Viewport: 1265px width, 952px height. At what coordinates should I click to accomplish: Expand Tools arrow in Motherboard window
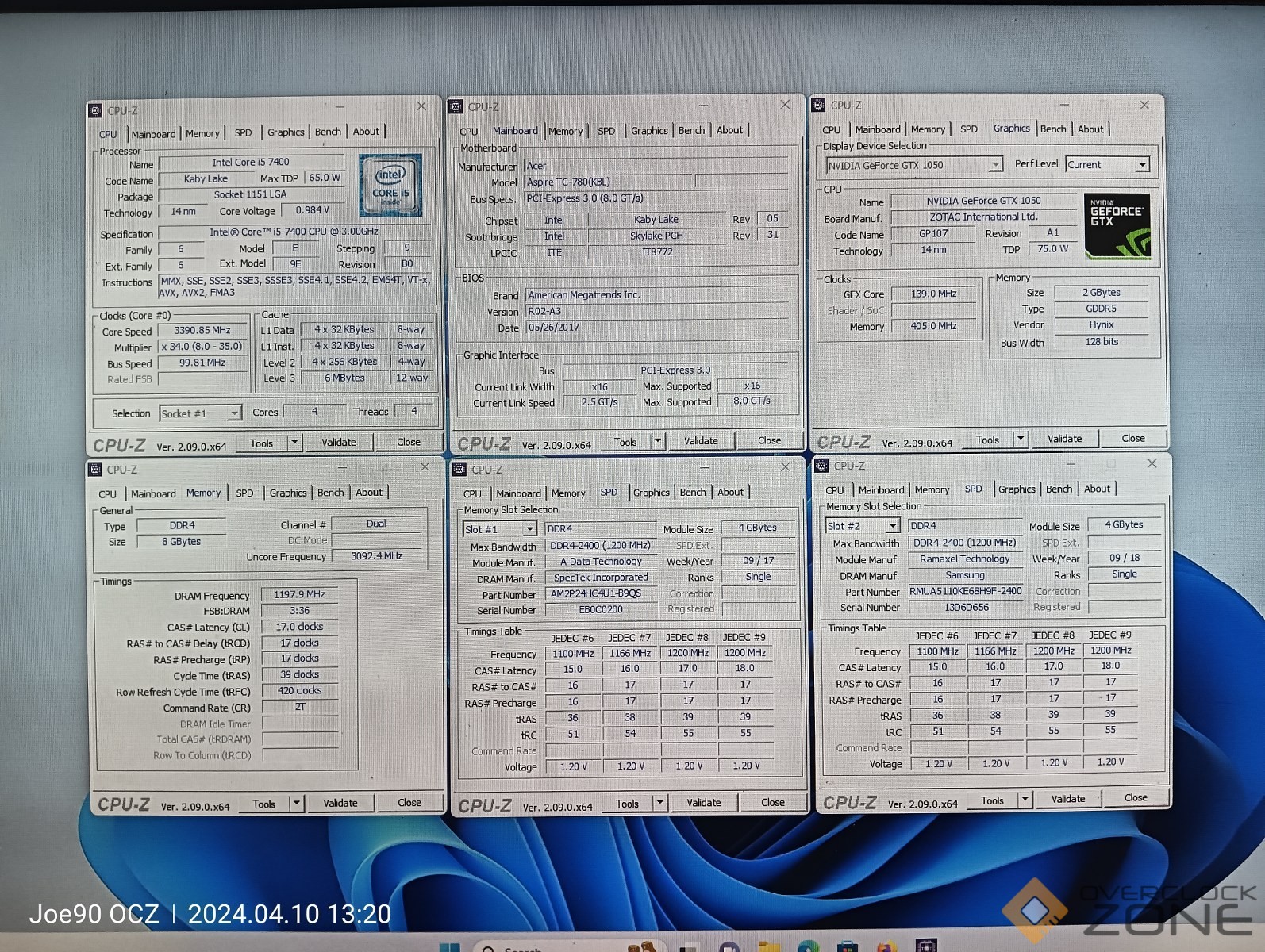pos(658,441)
